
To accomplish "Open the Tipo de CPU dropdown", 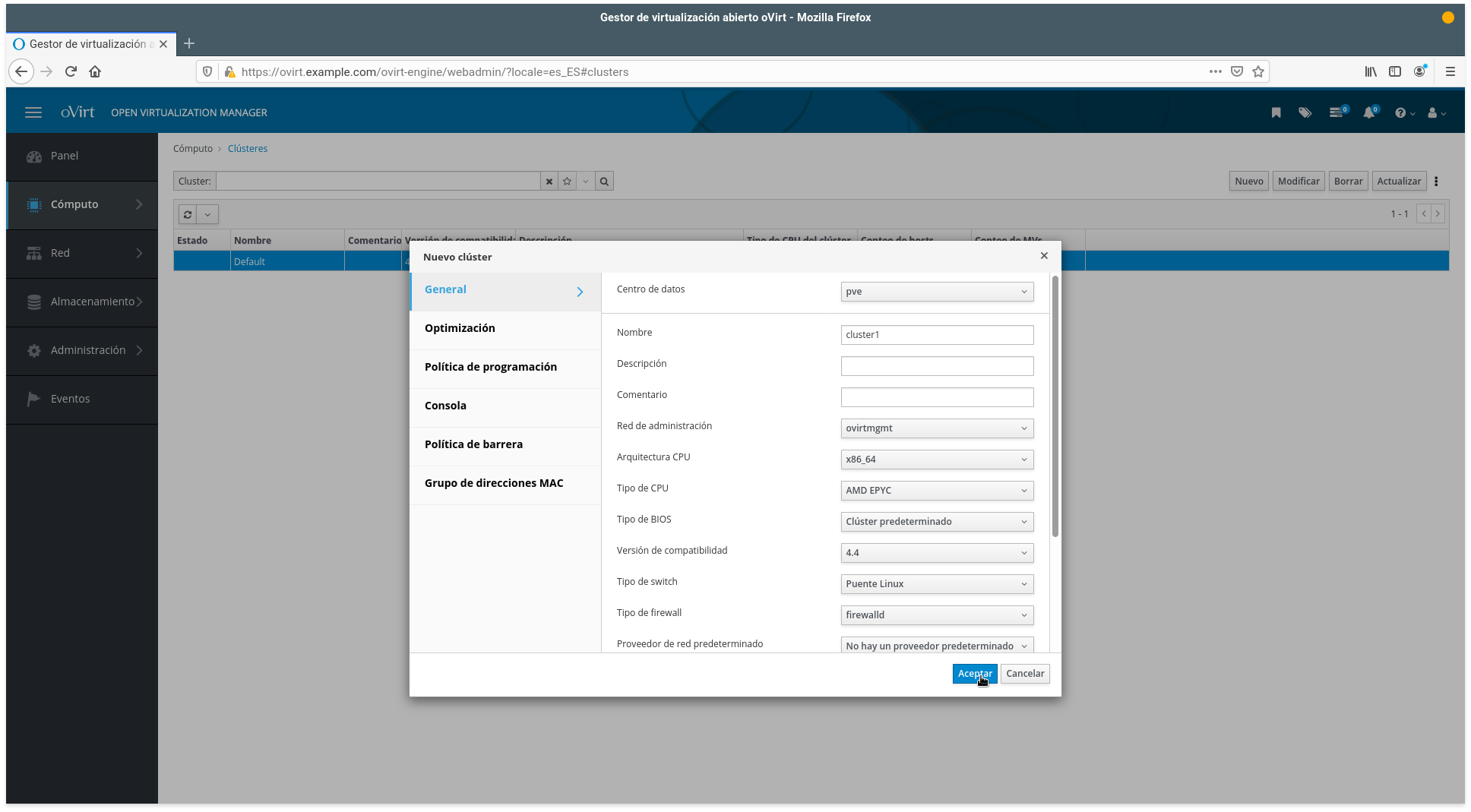I will [936, 491].
